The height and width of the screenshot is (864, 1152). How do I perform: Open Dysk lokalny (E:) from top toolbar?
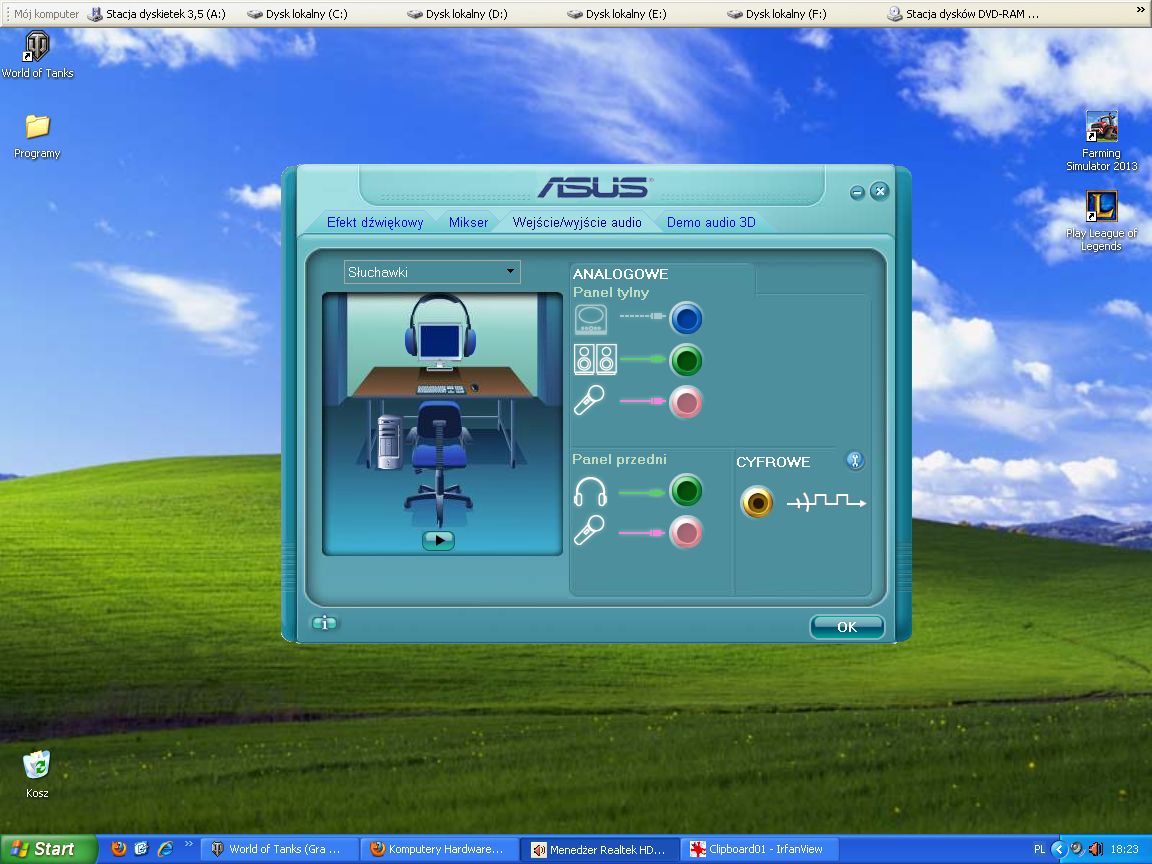click(x=616, y=13)
